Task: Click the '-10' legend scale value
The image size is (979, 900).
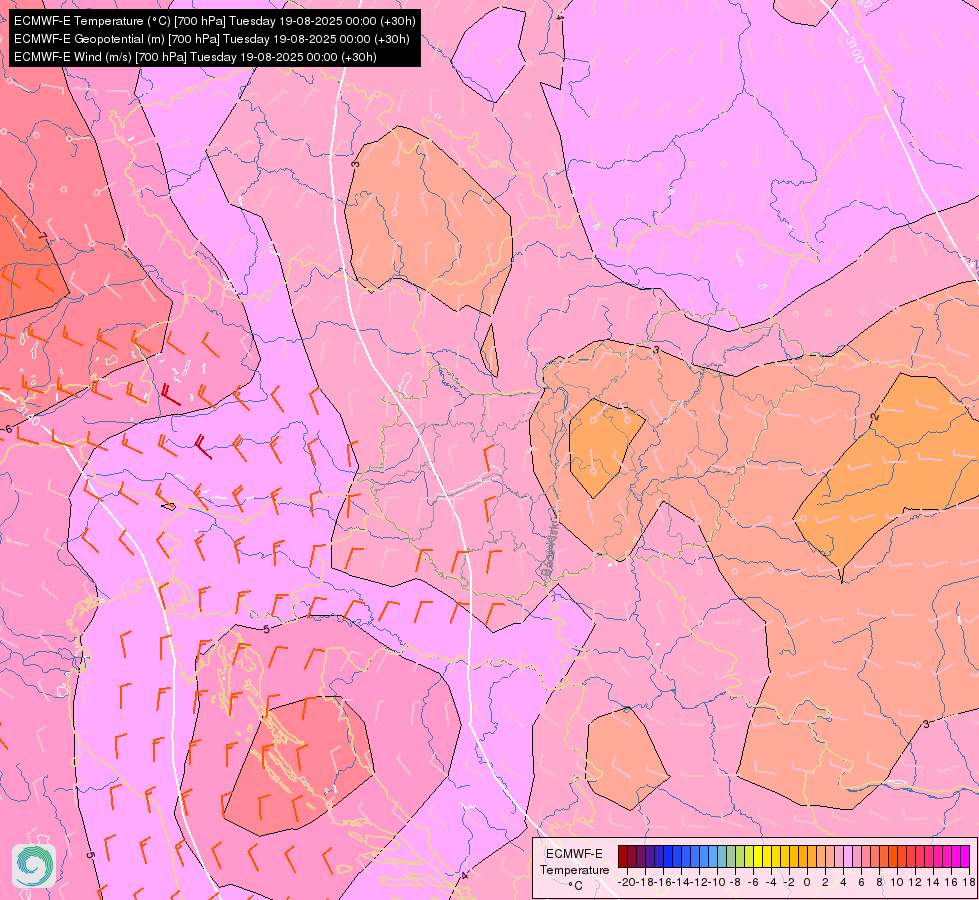Action: tap(717, 882)
